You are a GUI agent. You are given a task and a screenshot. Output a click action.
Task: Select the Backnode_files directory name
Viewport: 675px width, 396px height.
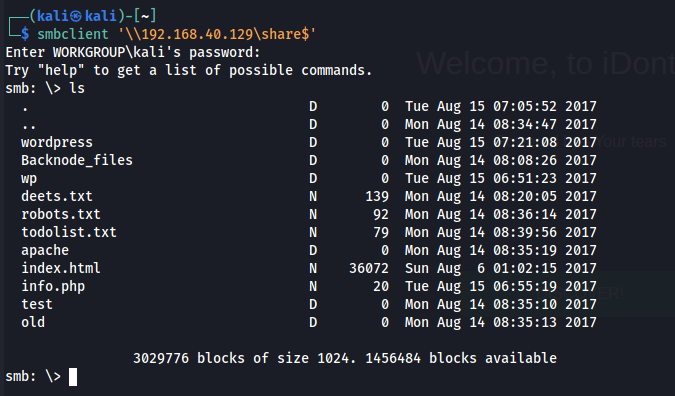click(77, 160)
